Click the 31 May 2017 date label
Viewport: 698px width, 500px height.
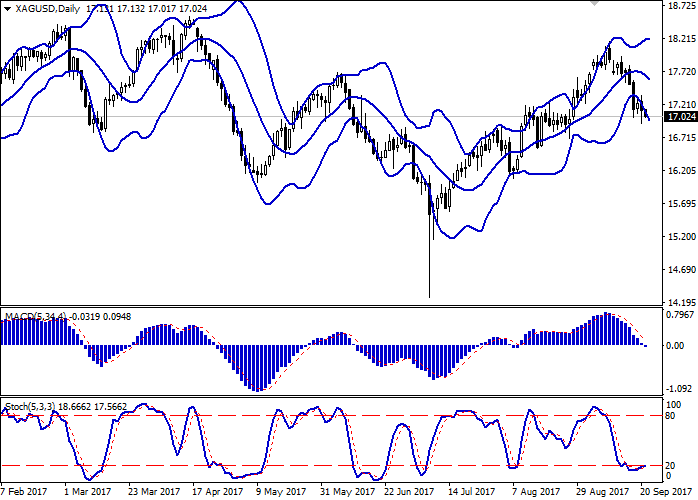click(x=346, y=492)
